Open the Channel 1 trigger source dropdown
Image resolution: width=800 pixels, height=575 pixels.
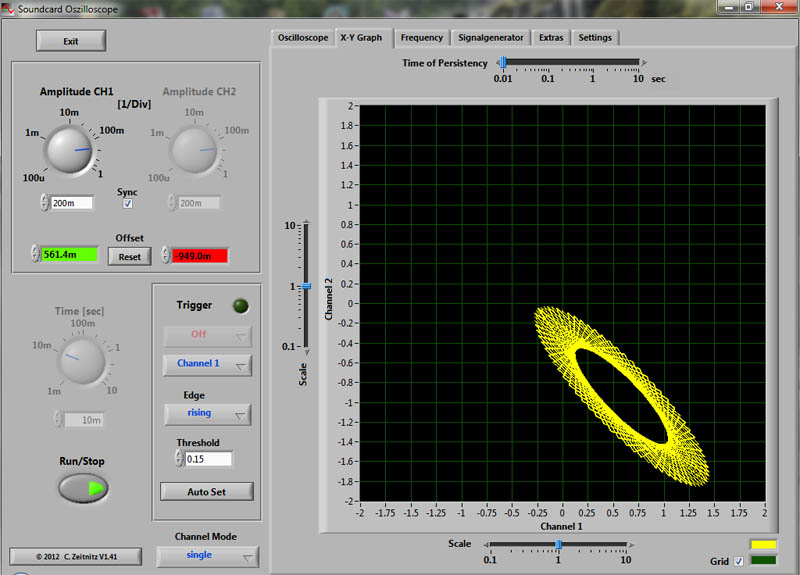[207, 364]
